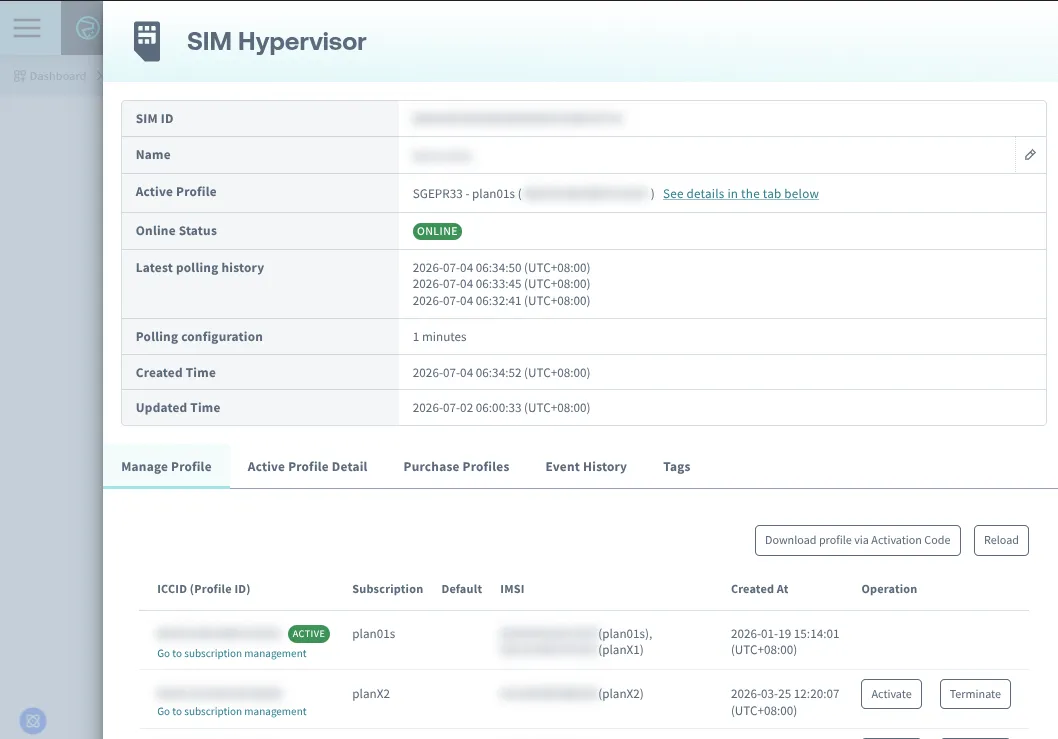The image size is (1058, 739).
Task: Terminate the planX2 profile
Action: coord(975,694)
